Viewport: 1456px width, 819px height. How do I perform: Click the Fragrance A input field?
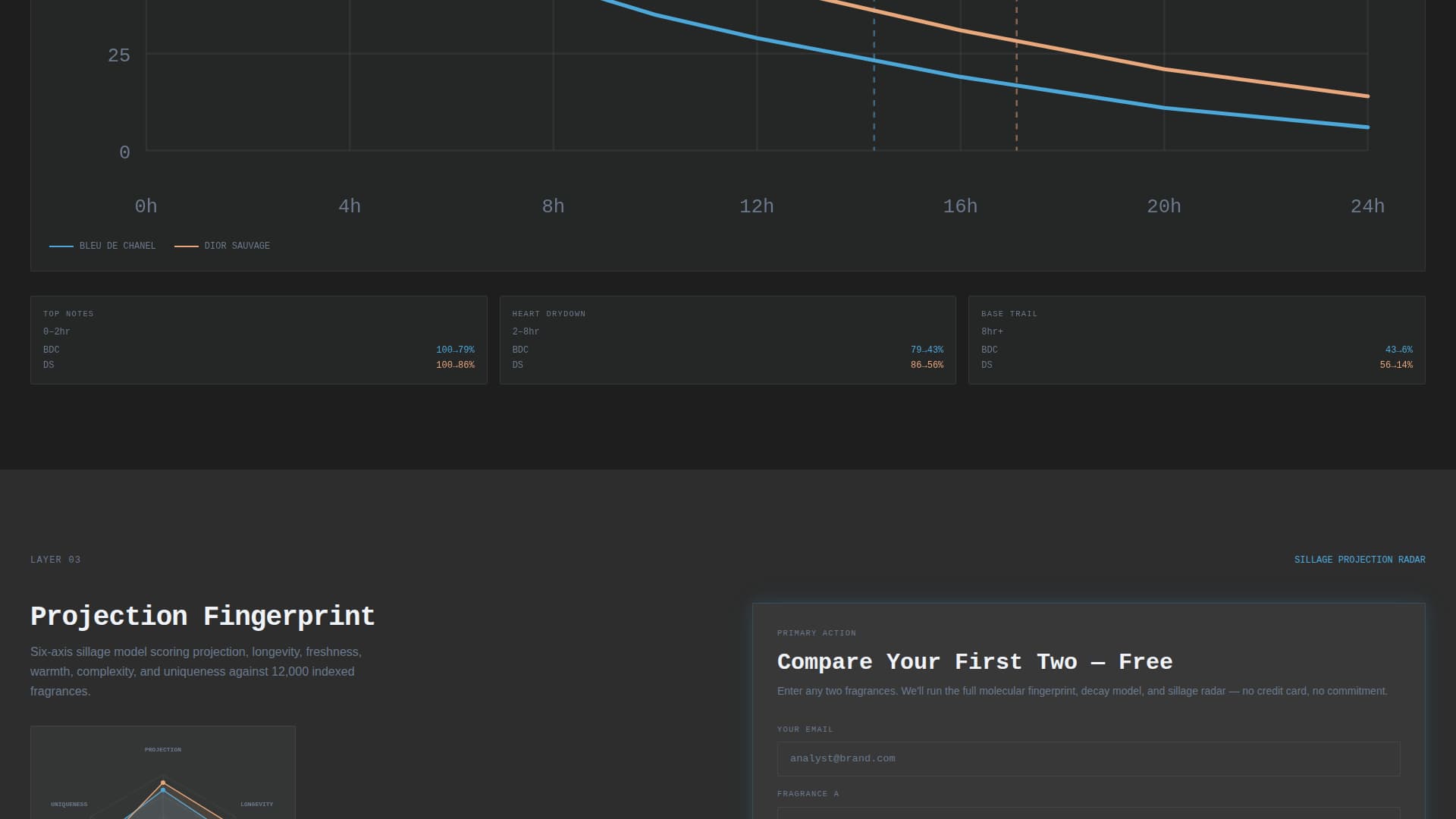[x=1088, y=813]
